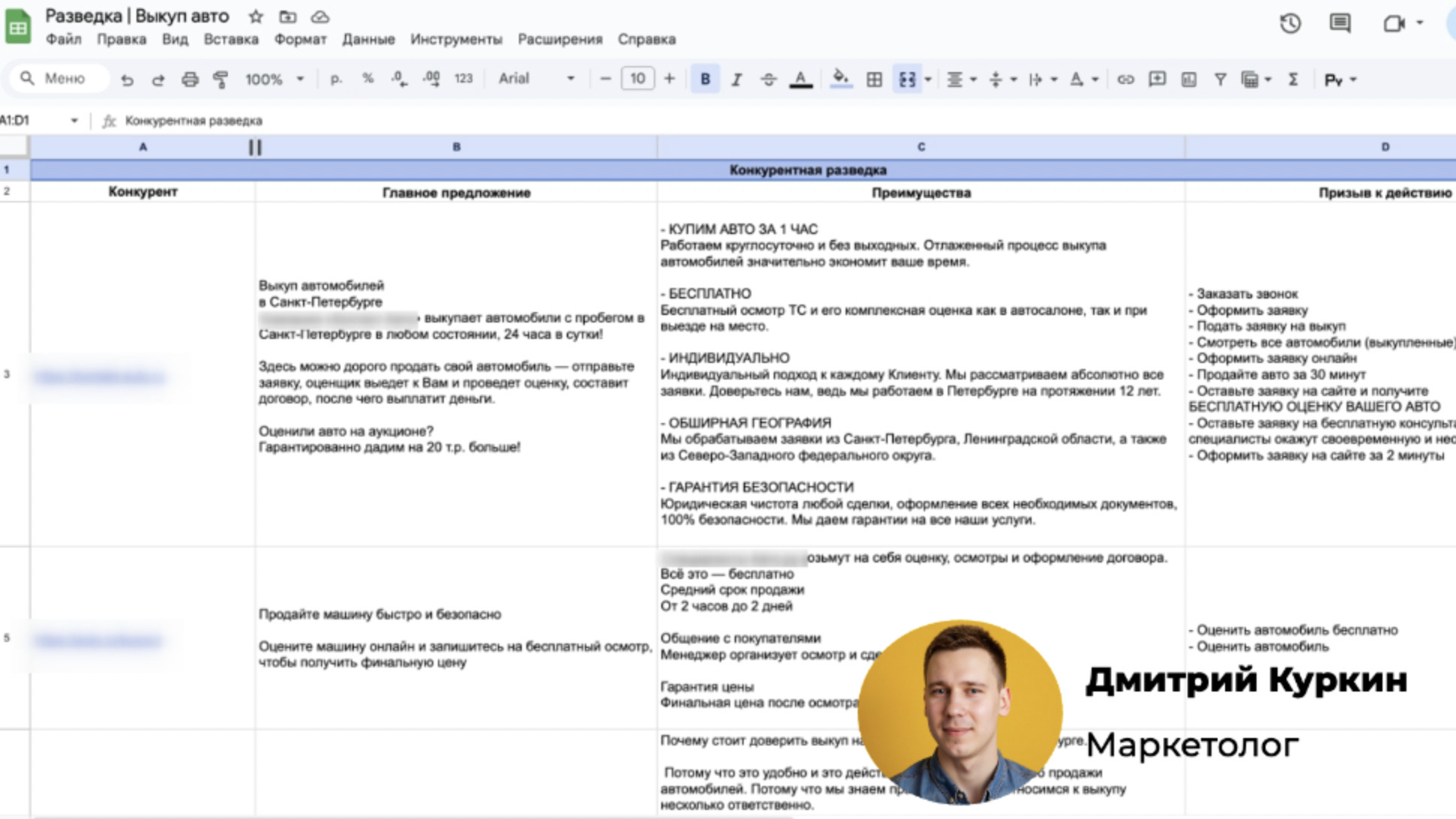Click the functions sigma icon
The width and height of the screenshot is (1456, 819).
click(1293, 79)
